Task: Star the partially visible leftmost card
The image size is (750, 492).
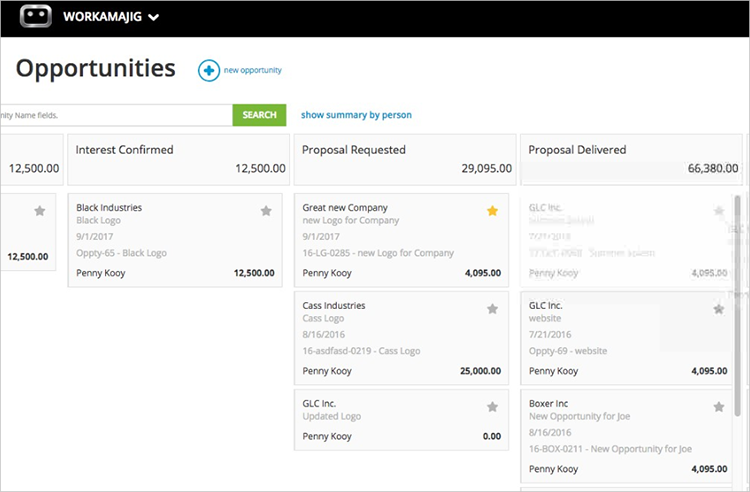Action: point(40,211)
